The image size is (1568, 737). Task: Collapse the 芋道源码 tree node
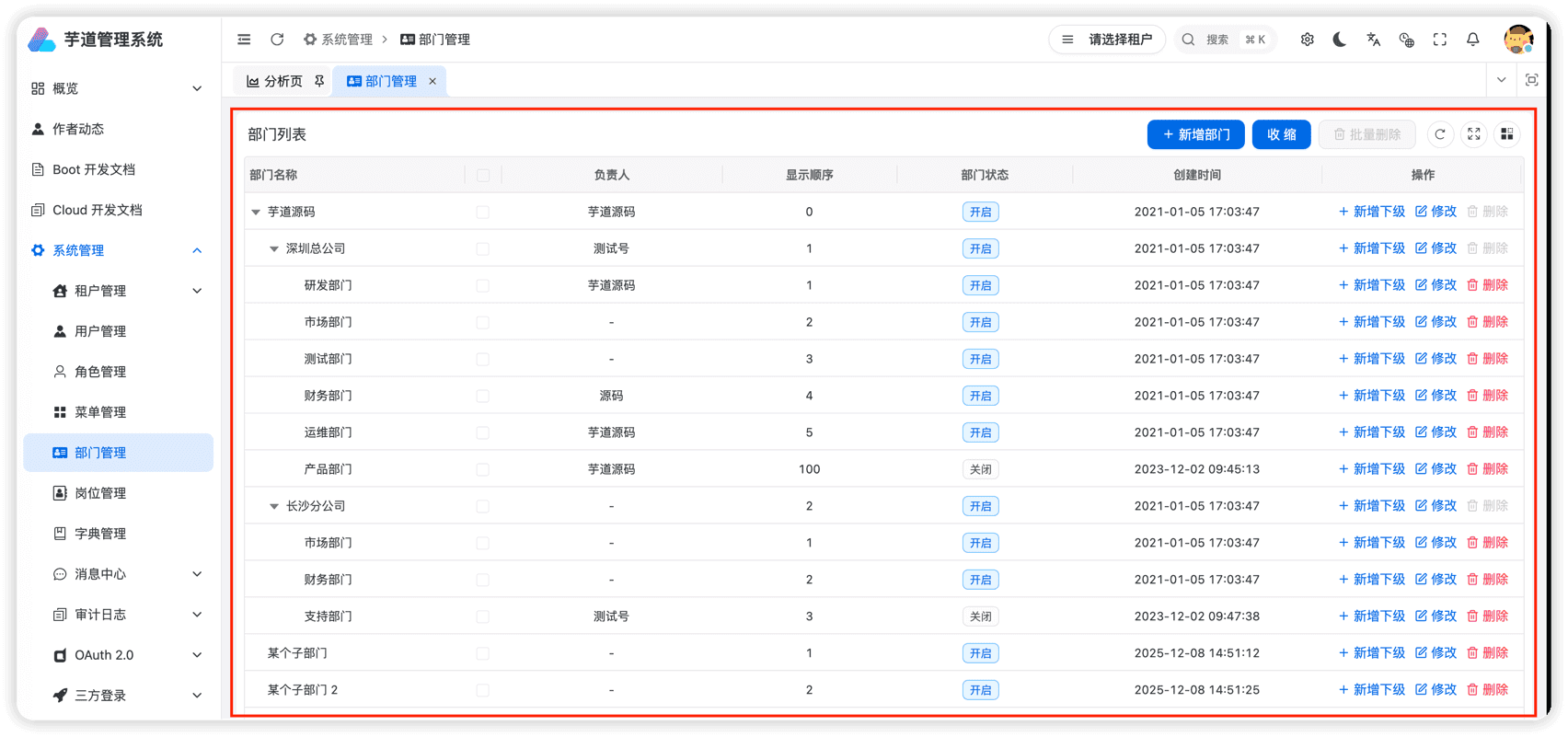[256, 212]
